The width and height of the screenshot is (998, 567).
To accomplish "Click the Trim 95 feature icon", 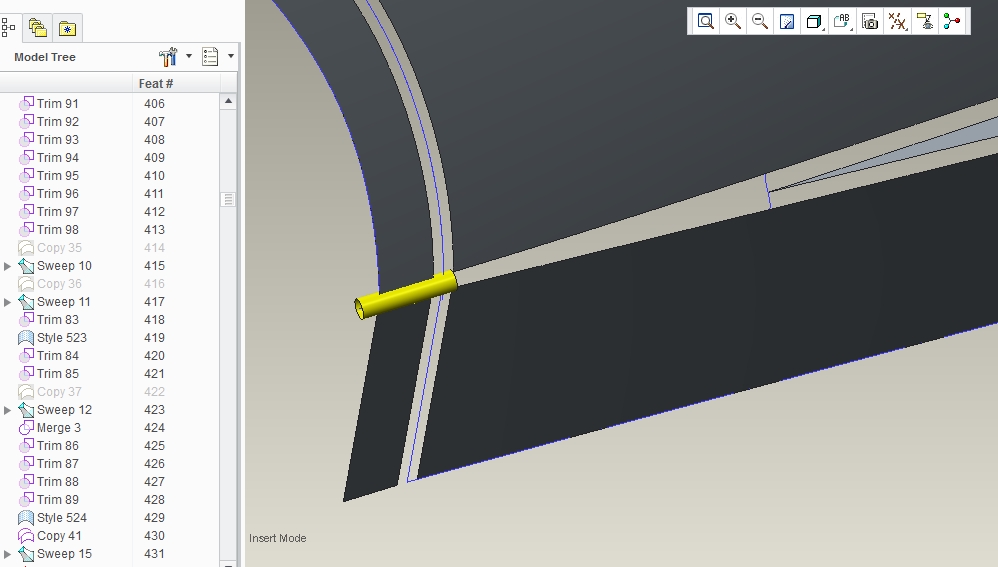I will [26, 175].
